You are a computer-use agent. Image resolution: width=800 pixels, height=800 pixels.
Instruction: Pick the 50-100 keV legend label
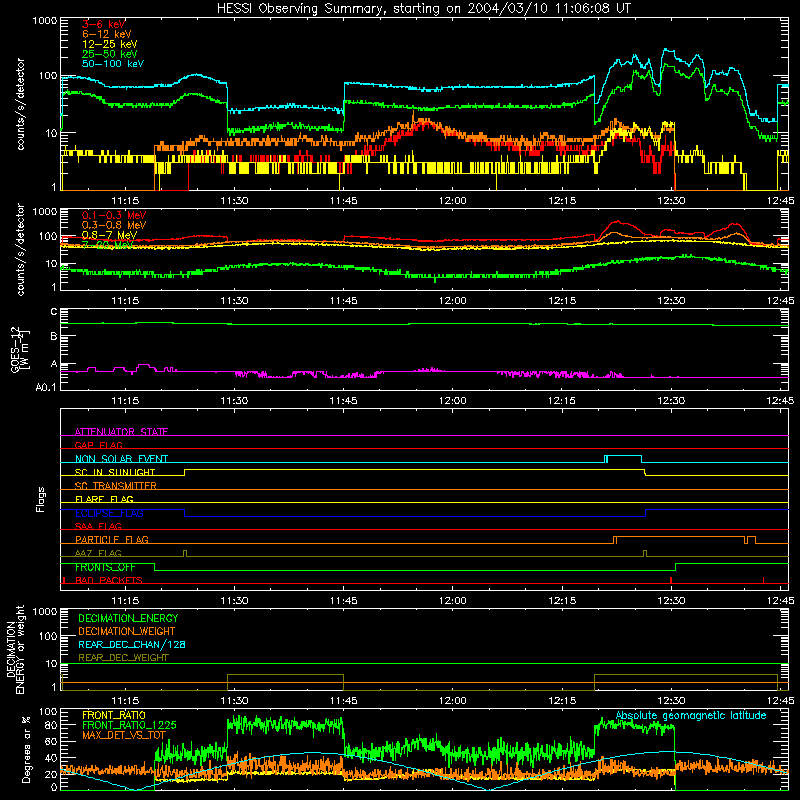(113, 64)
